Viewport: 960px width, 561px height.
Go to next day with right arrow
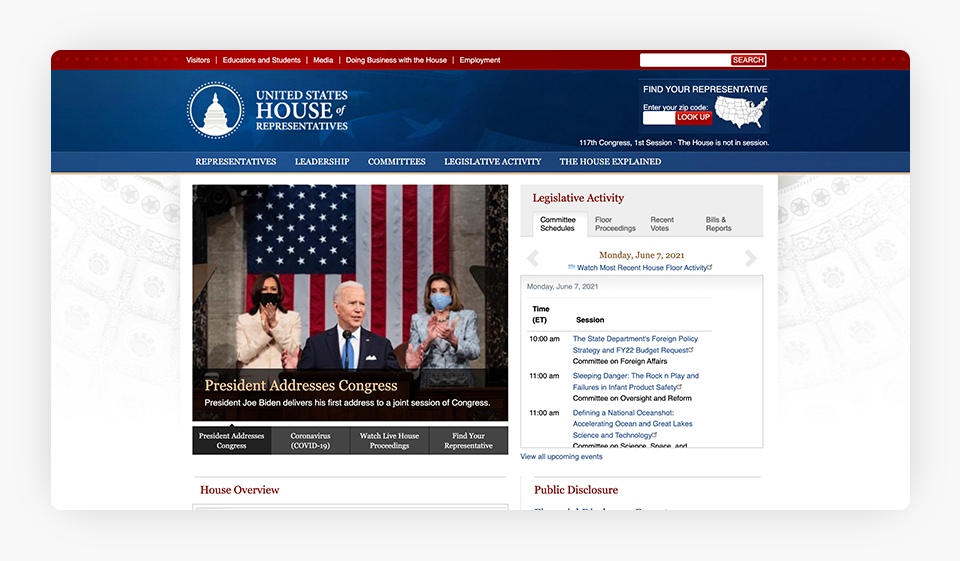(751, 259)
